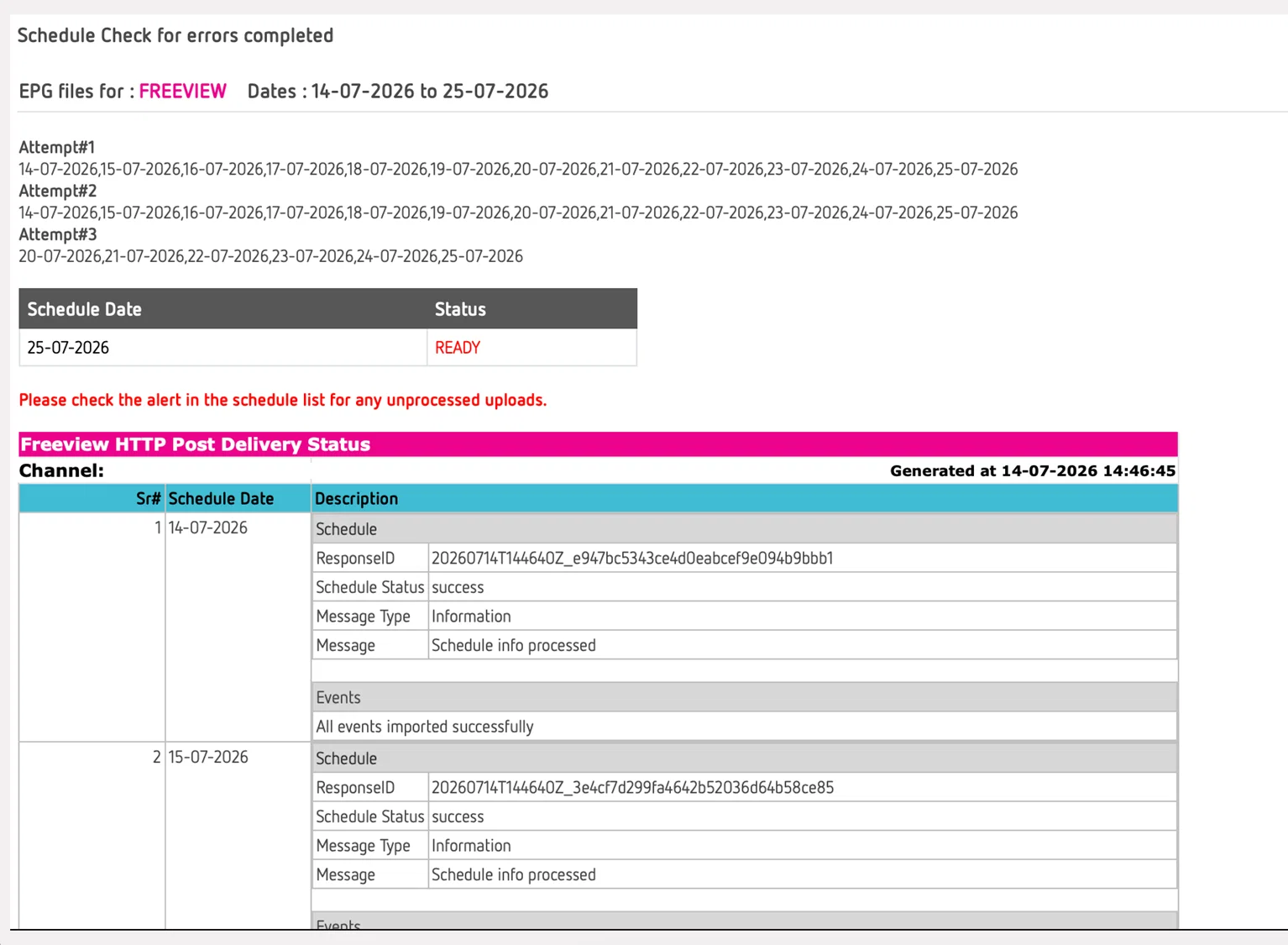
Task: Click the 'Message' label for 15-07-2026
Action: 346,874
